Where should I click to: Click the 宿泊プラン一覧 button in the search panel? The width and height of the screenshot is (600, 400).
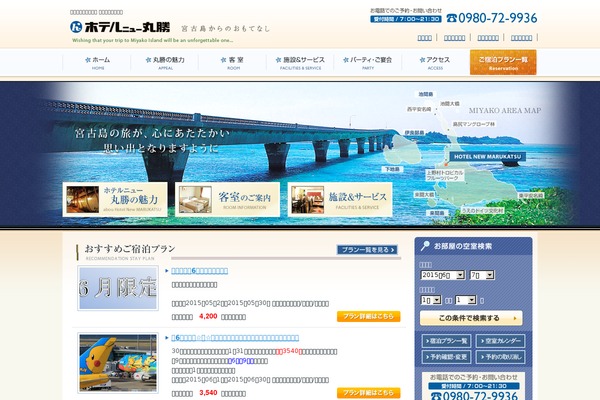(x=446, y=341)
